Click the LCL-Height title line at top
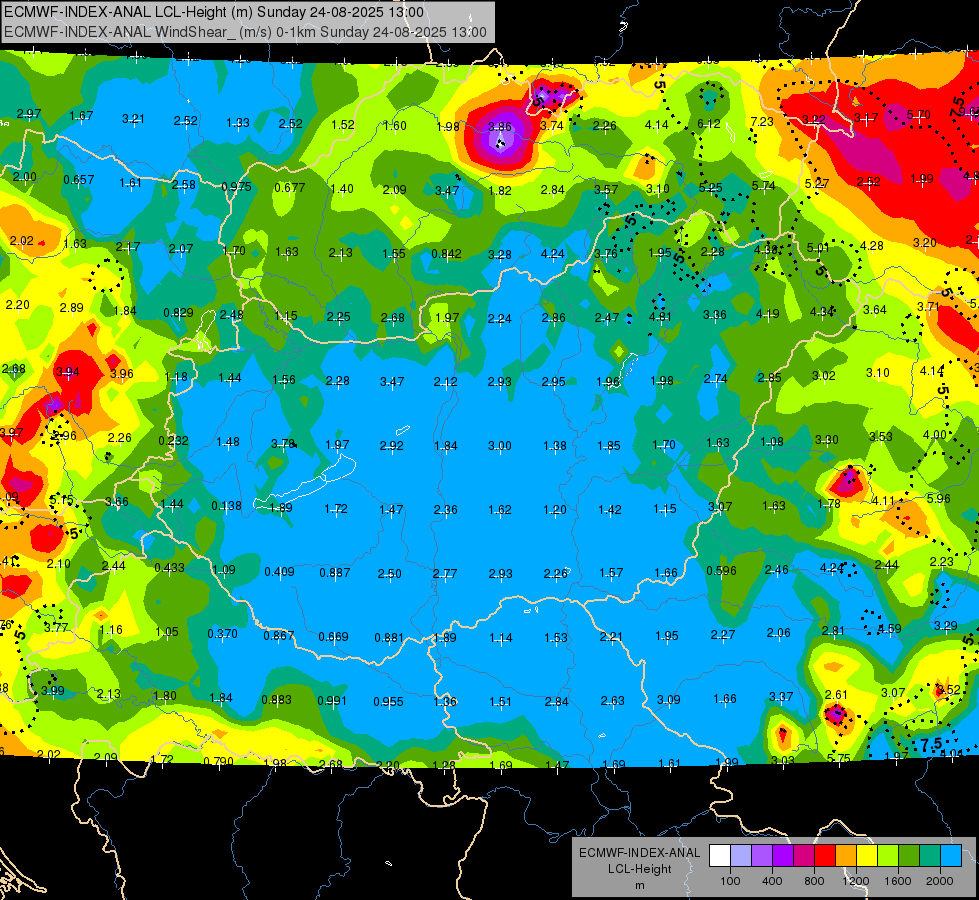Viewport: 979px width, 900px height. tap(214, 12)
